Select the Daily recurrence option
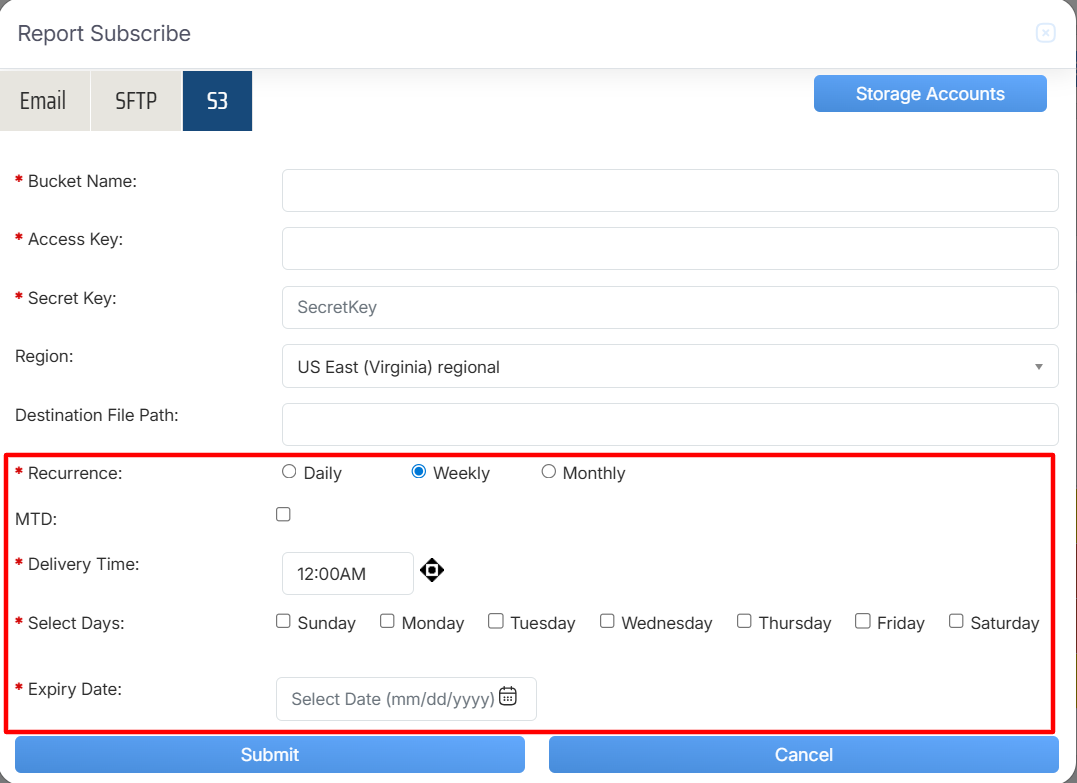 tap(289, 472)
